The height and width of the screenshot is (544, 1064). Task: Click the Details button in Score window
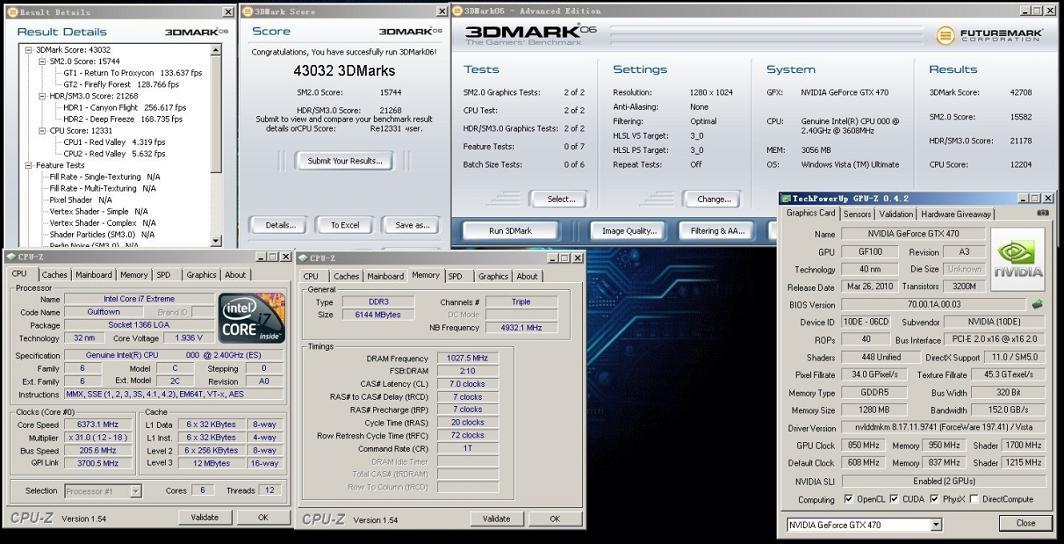(x=280, y=225)
